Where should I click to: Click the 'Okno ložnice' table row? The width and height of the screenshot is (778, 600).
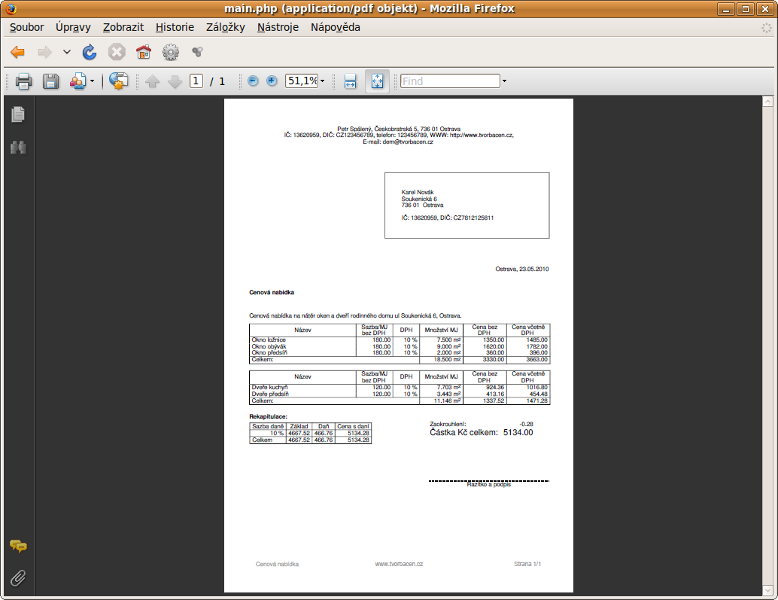[399, 340]
